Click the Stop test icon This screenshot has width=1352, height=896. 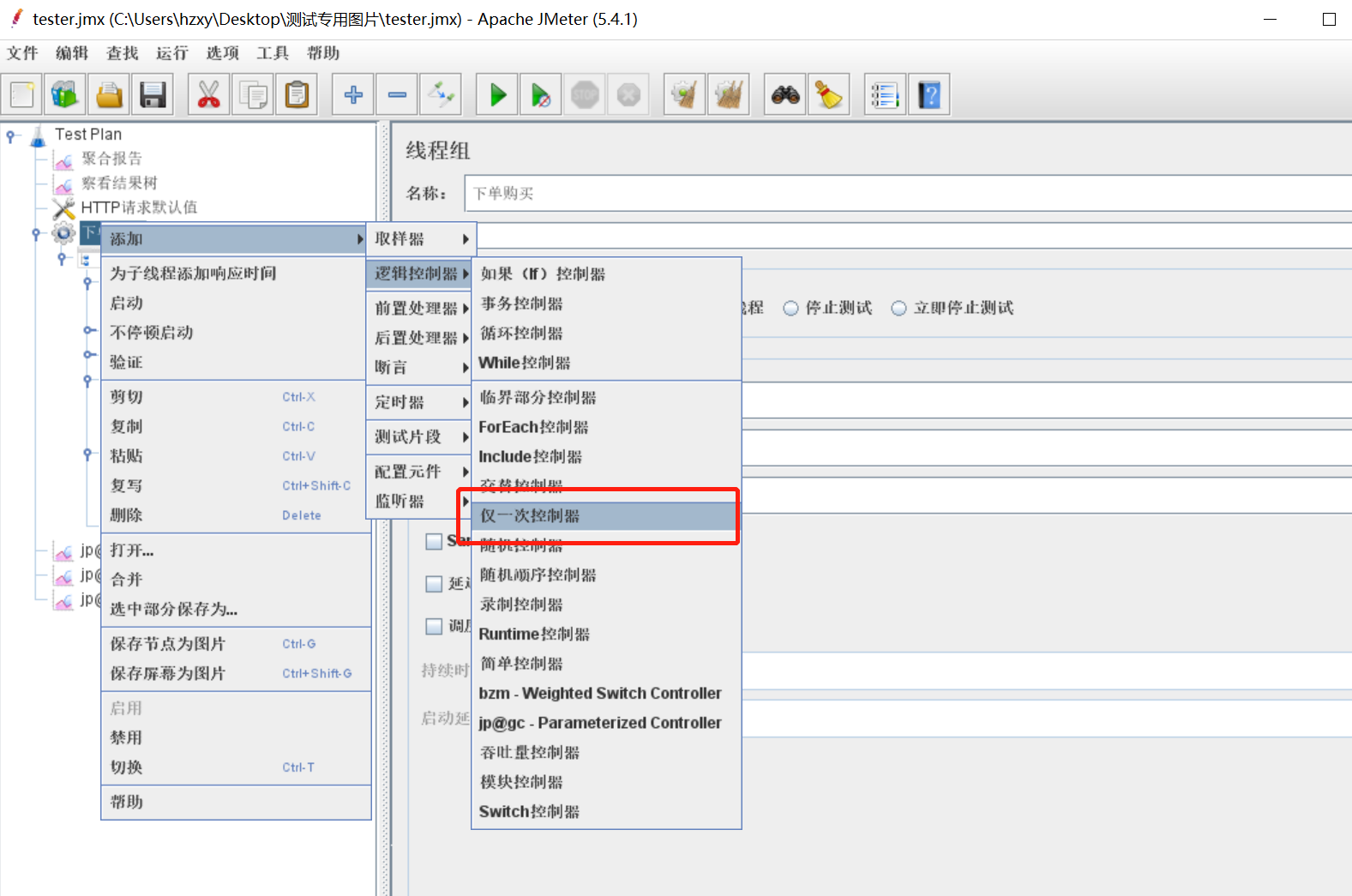click(585, 94)
